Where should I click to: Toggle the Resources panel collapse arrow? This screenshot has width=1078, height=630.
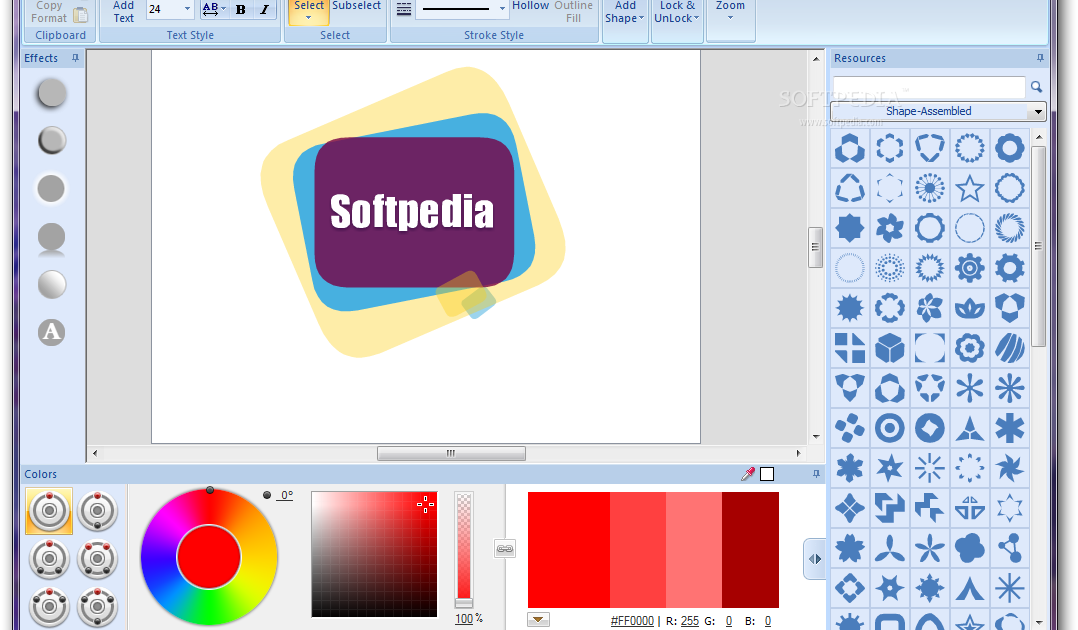pyautogui.click(x=815, y=559)
